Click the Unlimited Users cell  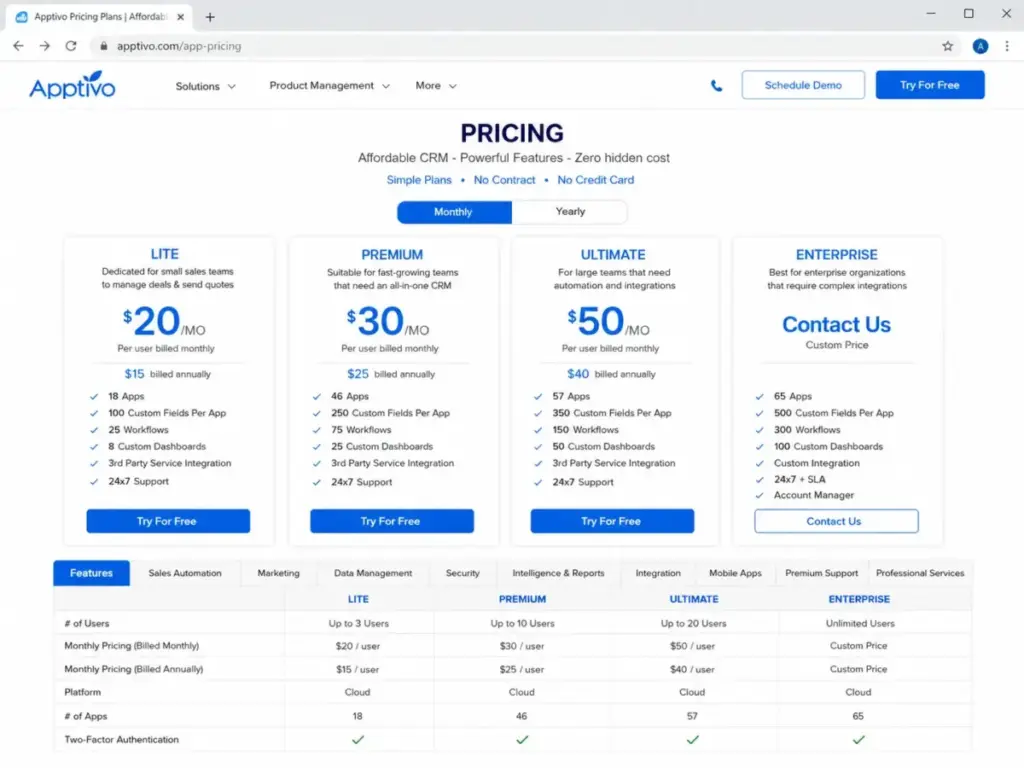pos(860,624)
